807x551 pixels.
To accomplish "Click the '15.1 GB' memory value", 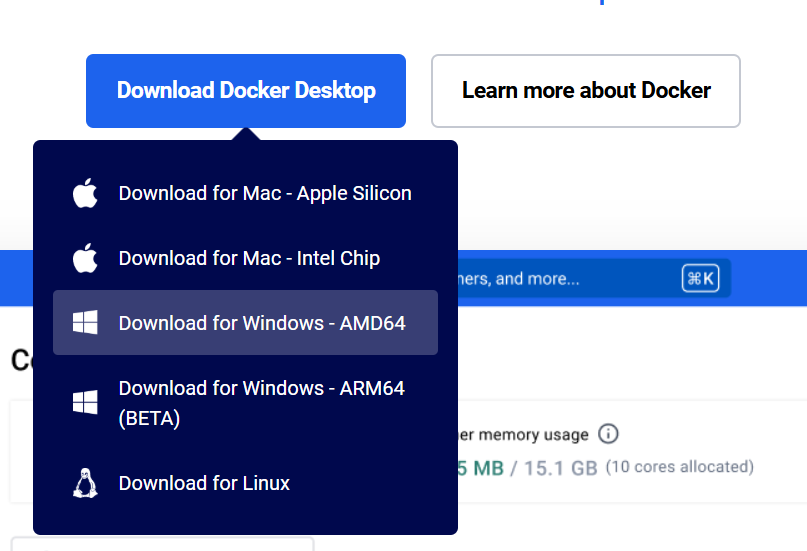I will (x=560, y=468).
